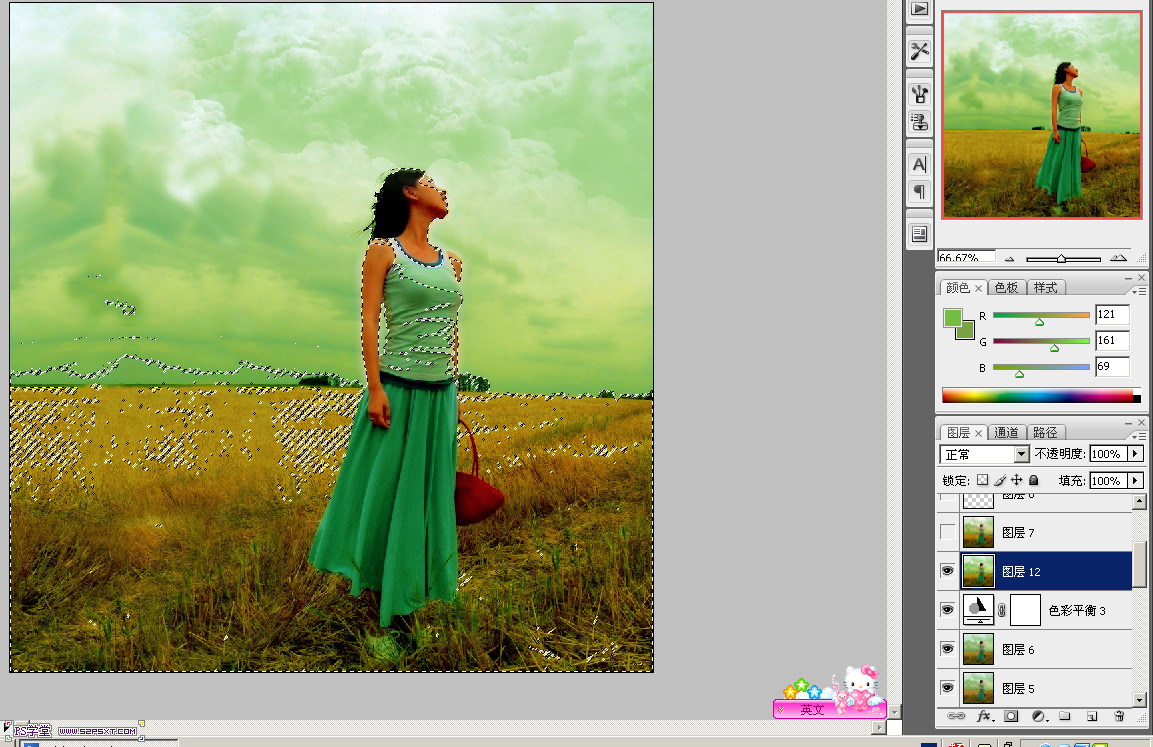
Task: Open the Layer Comps panel icon
Action: click(919, 235)
